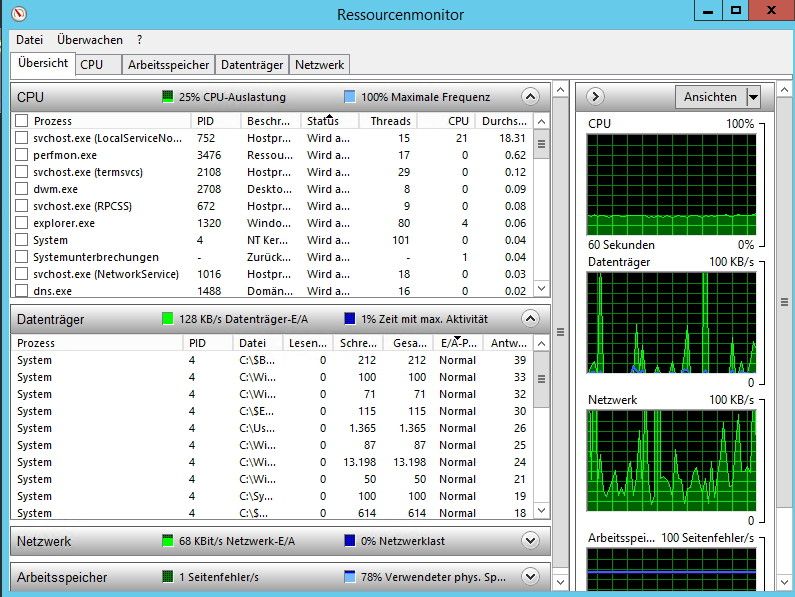Click the Netzwerk activity graph
The width and height of the screenshot is (795, 597).
[x=671, y=461]
